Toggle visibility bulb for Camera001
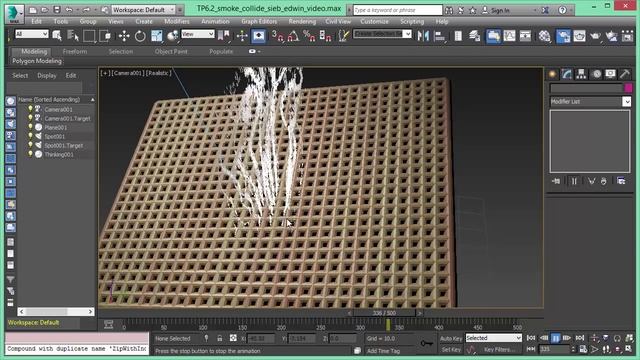Image resolution: width=640 pixels, height=360 pixels. [x=30, y=109]
